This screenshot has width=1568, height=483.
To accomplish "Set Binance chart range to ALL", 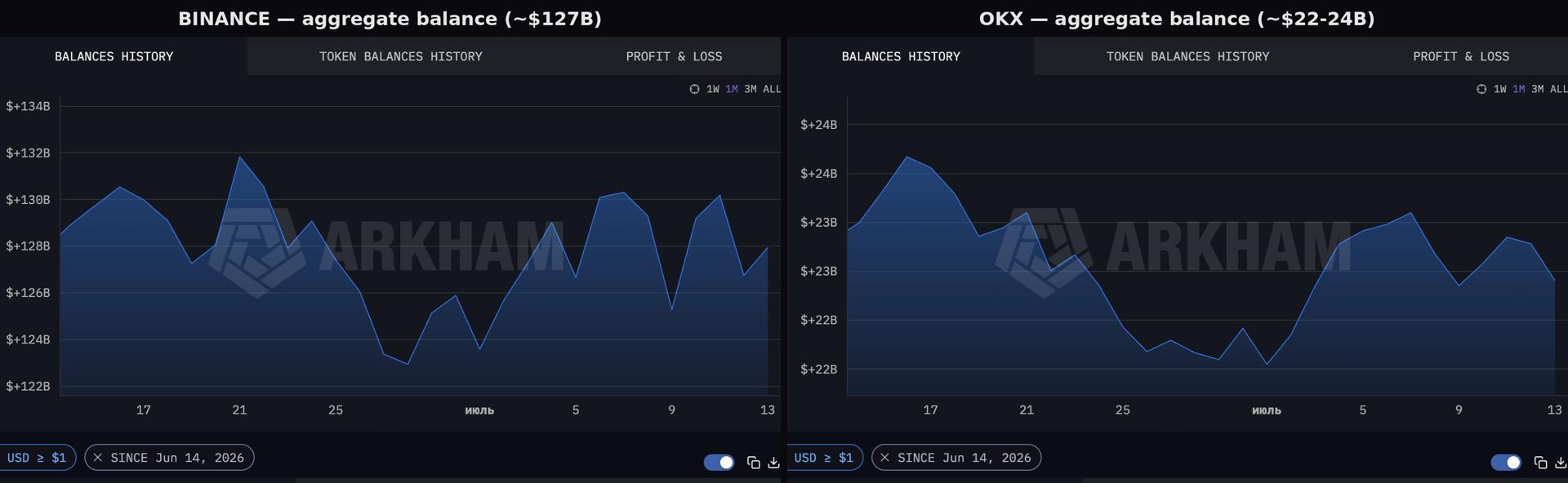I will [x=772, y=89].
